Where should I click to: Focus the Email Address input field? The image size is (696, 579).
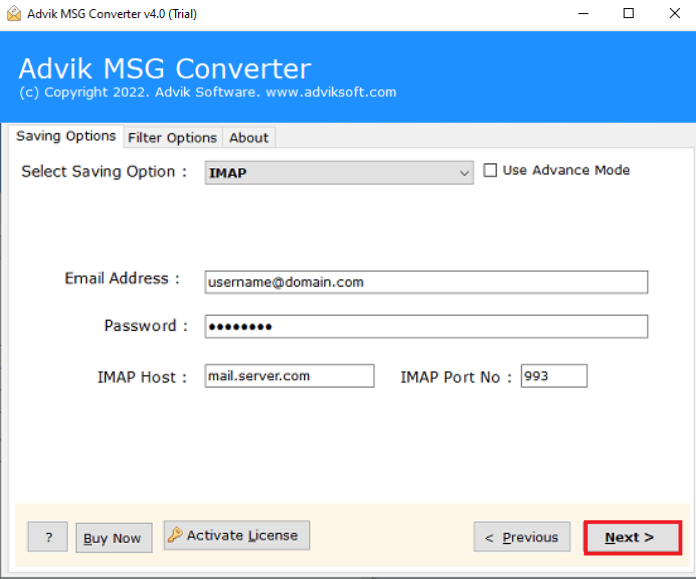tap(426, 282)
